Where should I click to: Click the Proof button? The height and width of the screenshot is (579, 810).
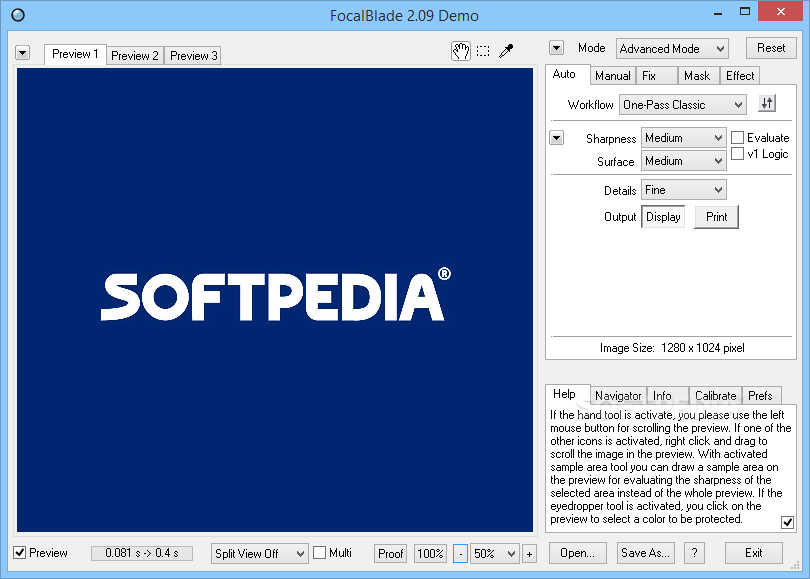coord(391,554)
